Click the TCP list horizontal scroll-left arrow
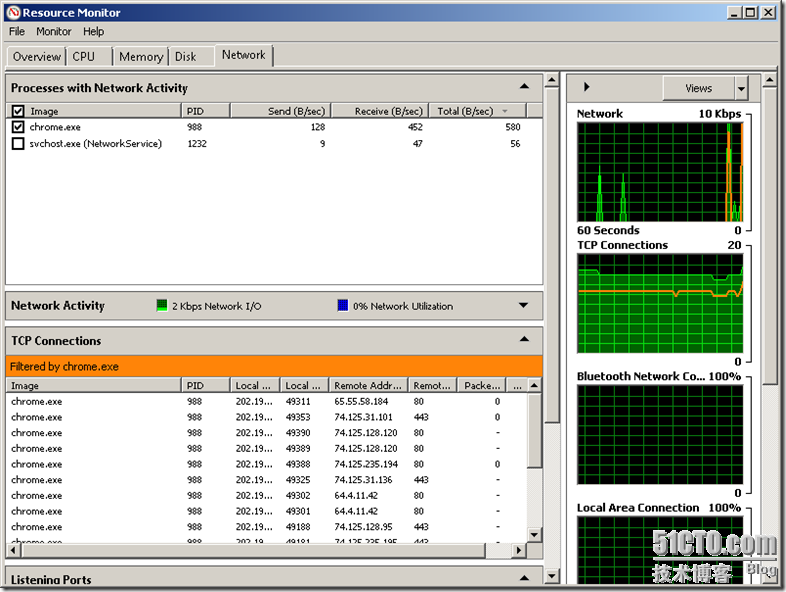 (13, 550)
